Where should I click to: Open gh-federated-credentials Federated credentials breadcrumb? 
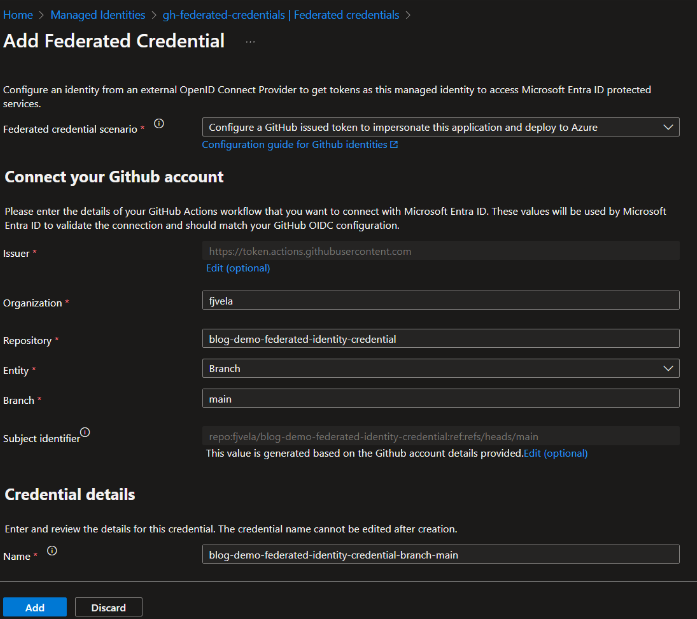pyautogui.click(x=280, y=15)
